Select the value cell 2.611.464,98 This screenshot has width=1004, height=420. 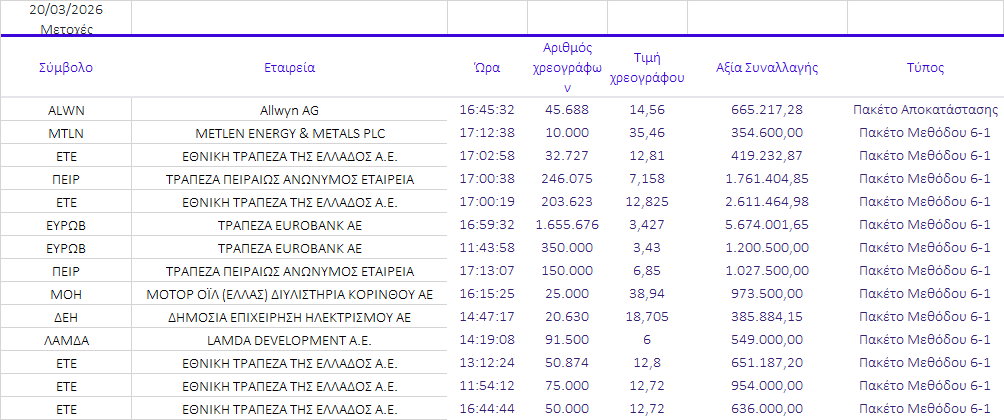point(766,202)
